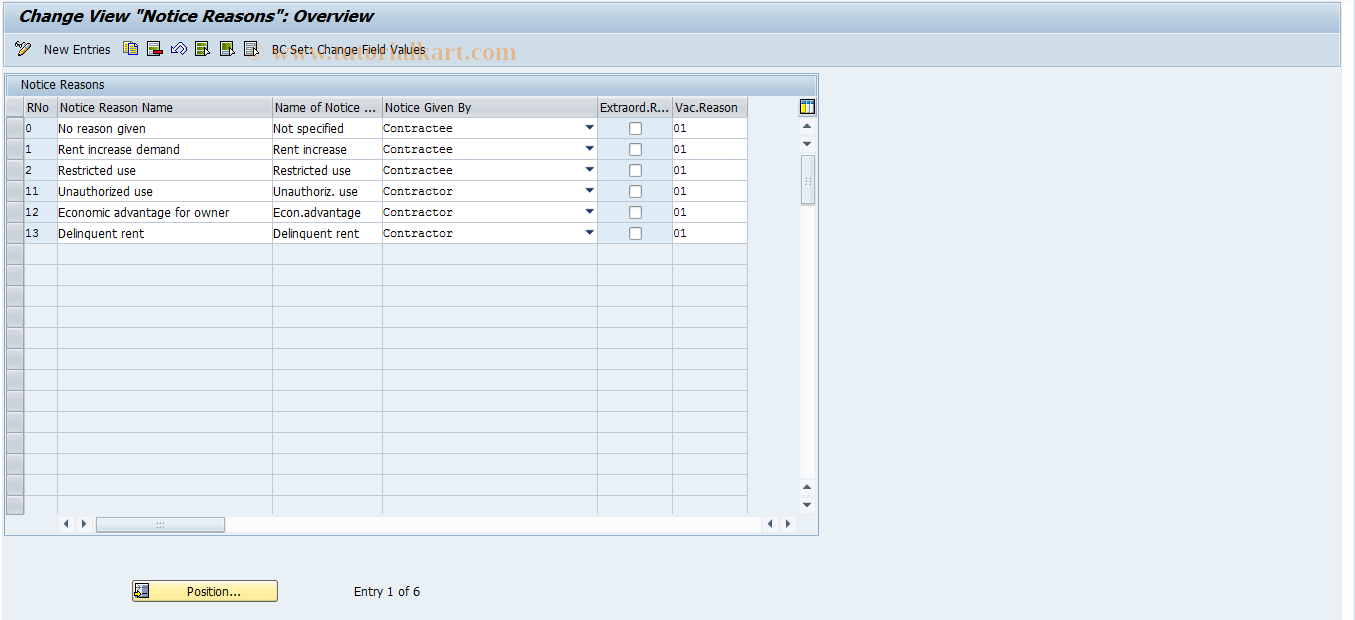This screenshot has height=620, width=1355.
Task: Click the vertical scrollbar thumb
Action: [x=807, y=180]
